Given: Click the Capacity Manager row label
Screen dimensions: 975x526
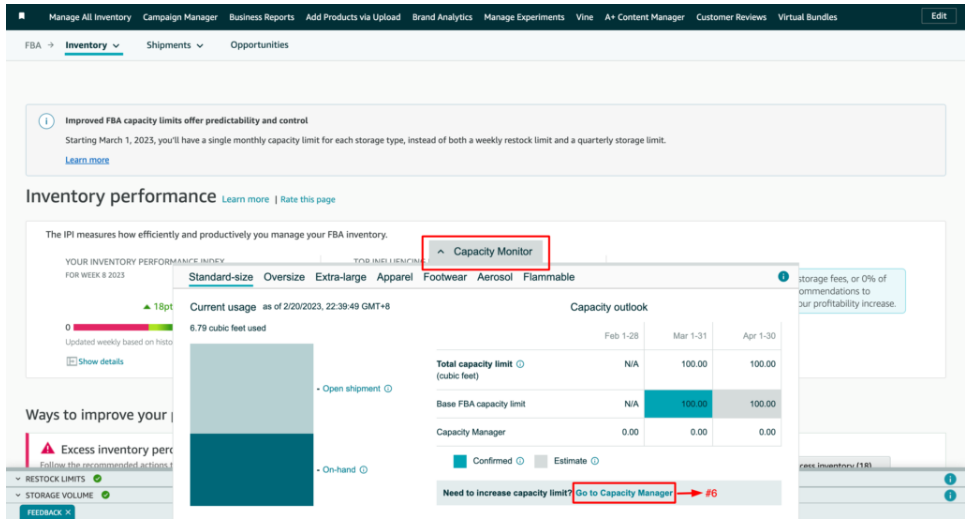Looking at the screenshot, I should (x=471, y=432).
